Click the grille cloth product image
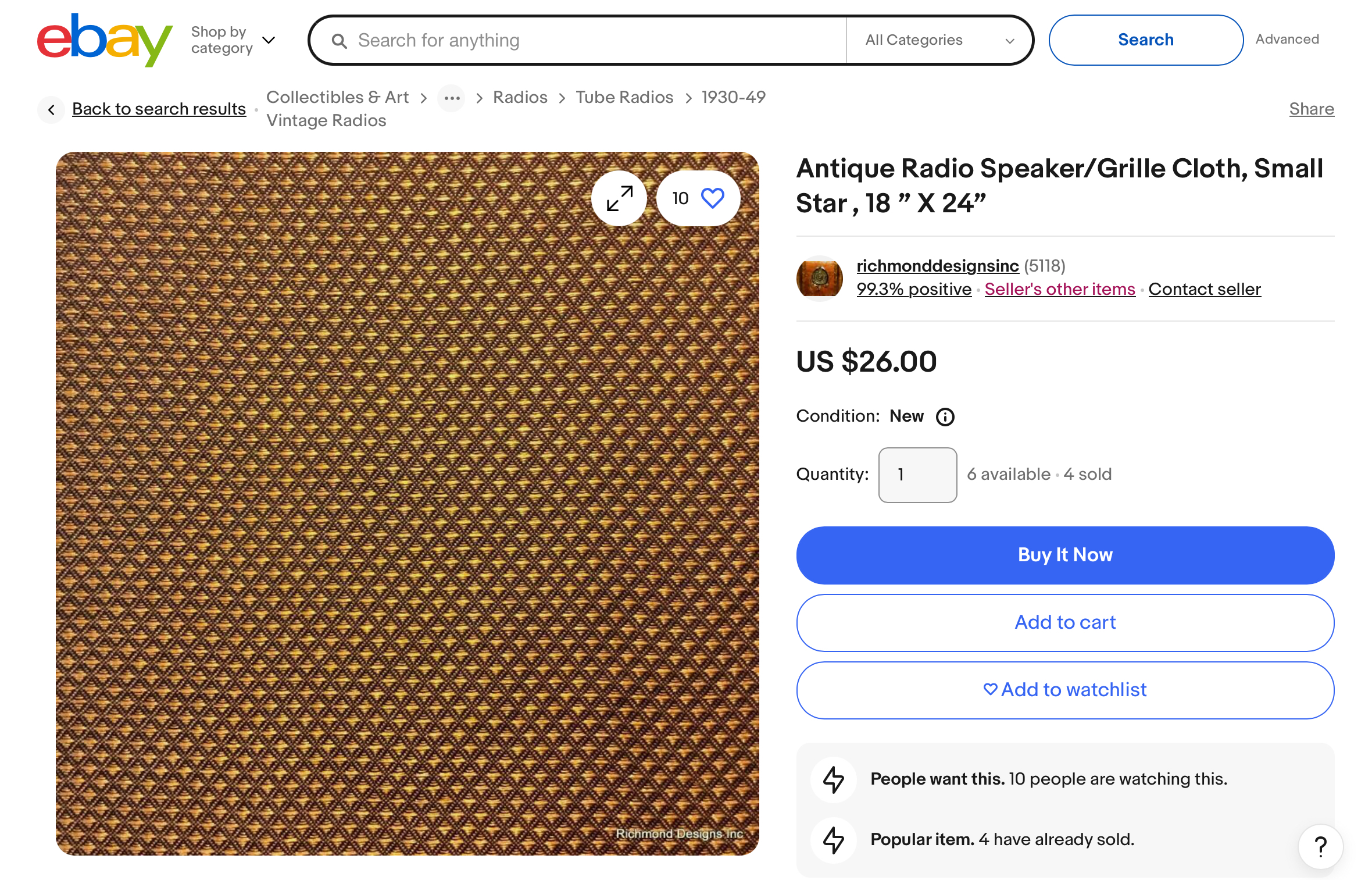The width and height of the screenshot is (1372, 880). (378, 523)
